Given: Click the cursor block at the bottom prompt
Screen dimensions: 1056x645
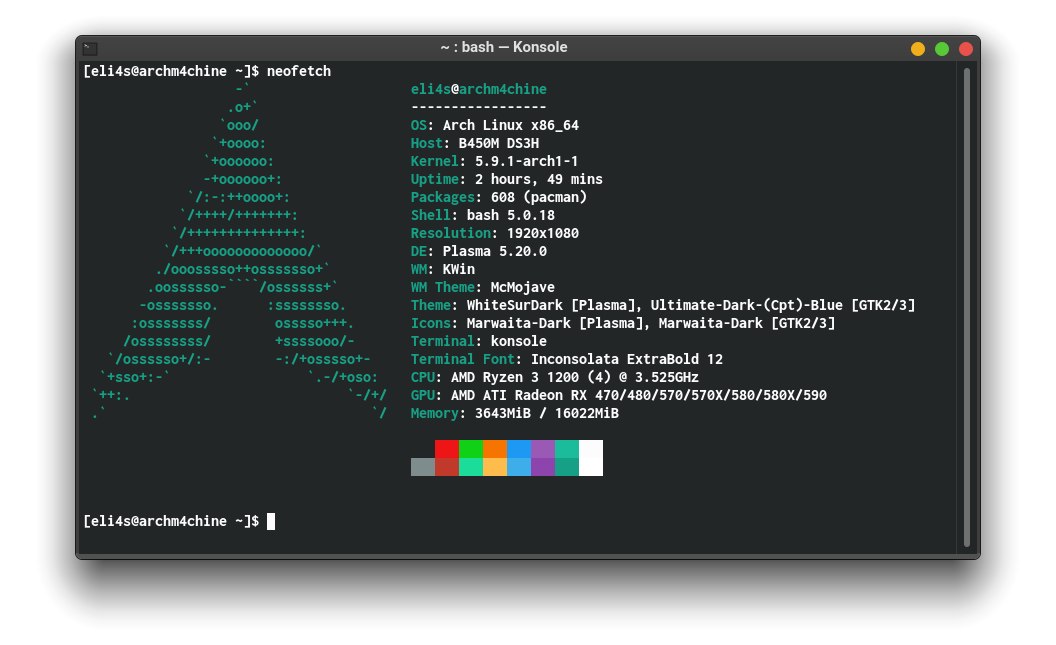Looking at the screenshot, I should pos(271,521).
